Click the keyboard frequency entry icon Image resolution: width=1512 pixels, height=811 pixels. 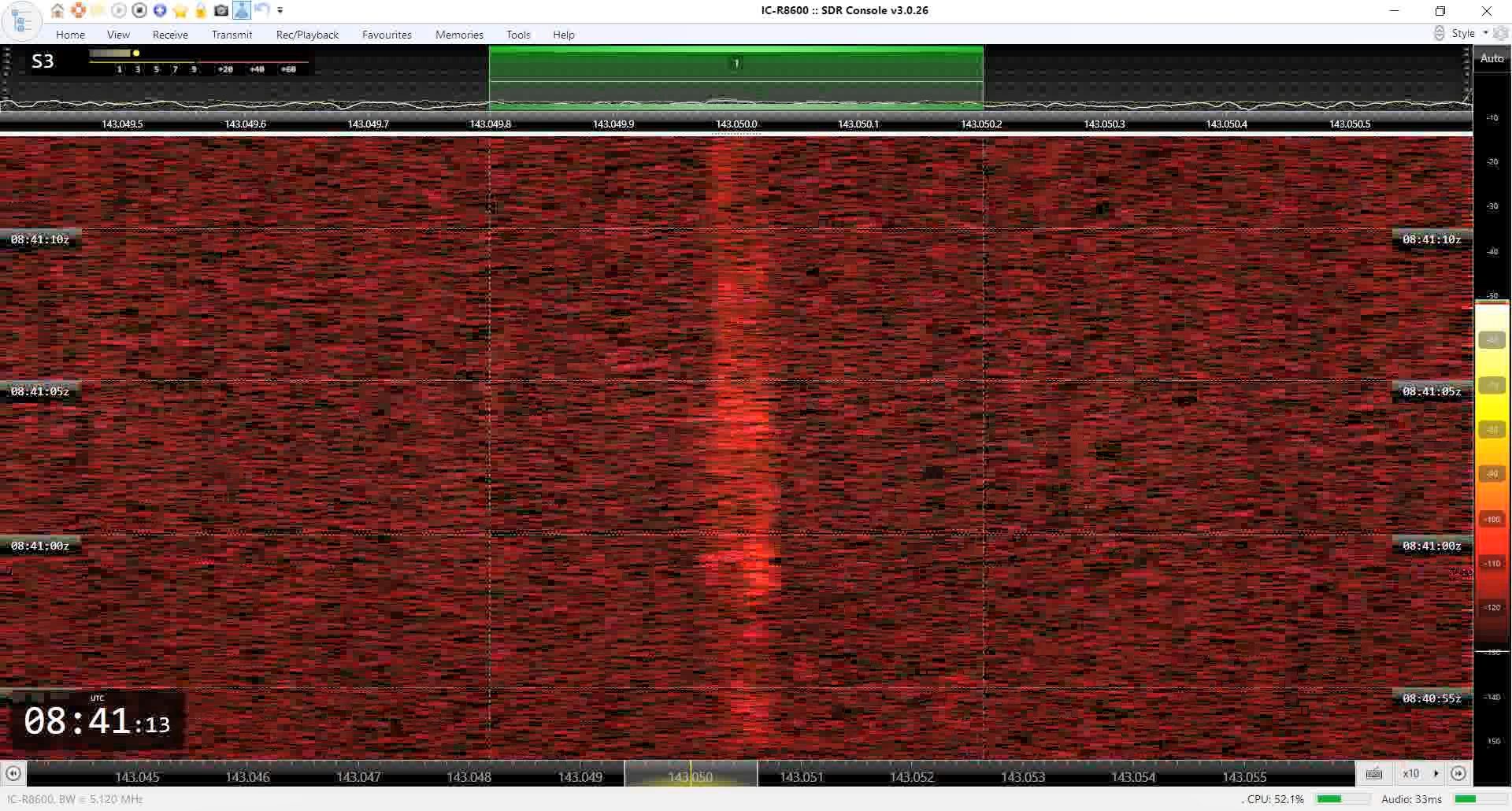point(1374,774)
